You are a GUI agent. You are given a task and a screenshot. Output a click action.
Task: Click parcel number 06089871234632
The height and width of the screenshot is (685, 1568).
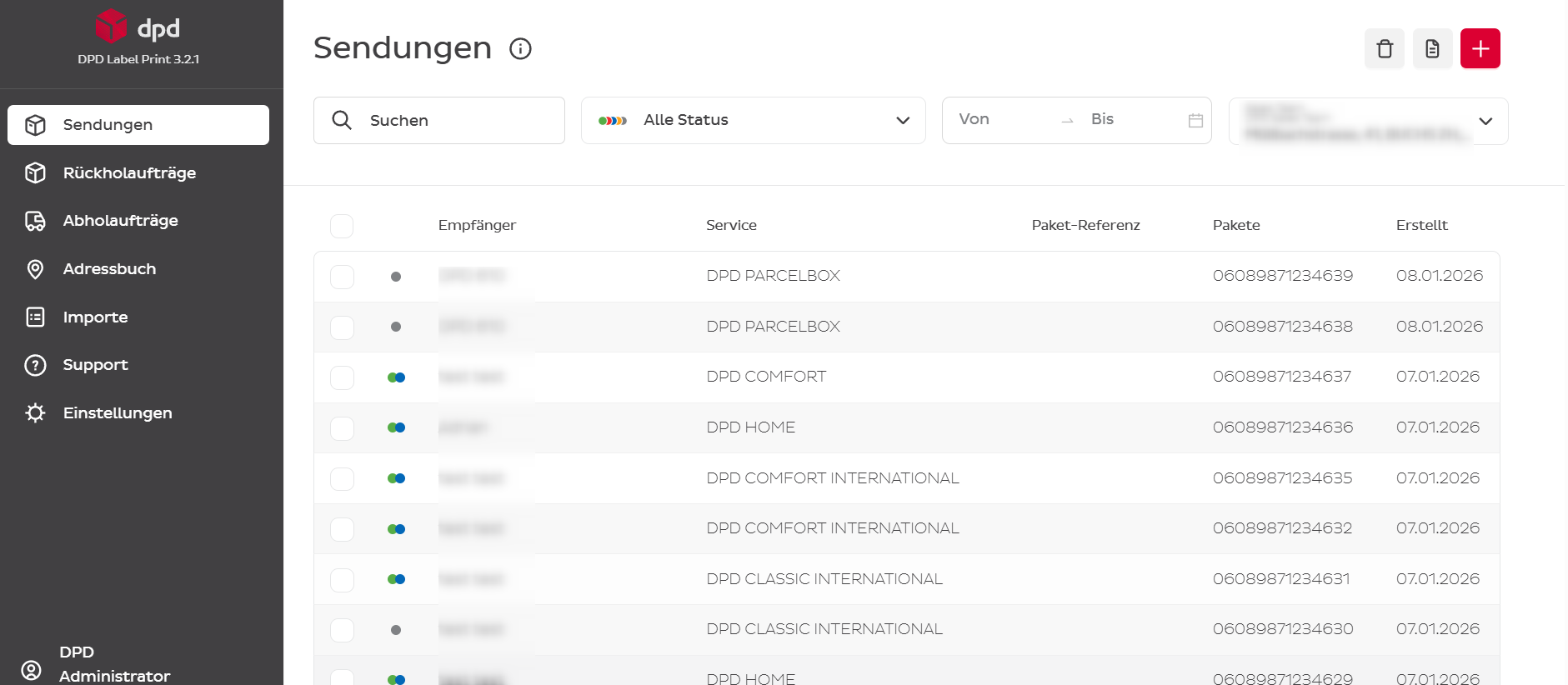(1282, 528)
